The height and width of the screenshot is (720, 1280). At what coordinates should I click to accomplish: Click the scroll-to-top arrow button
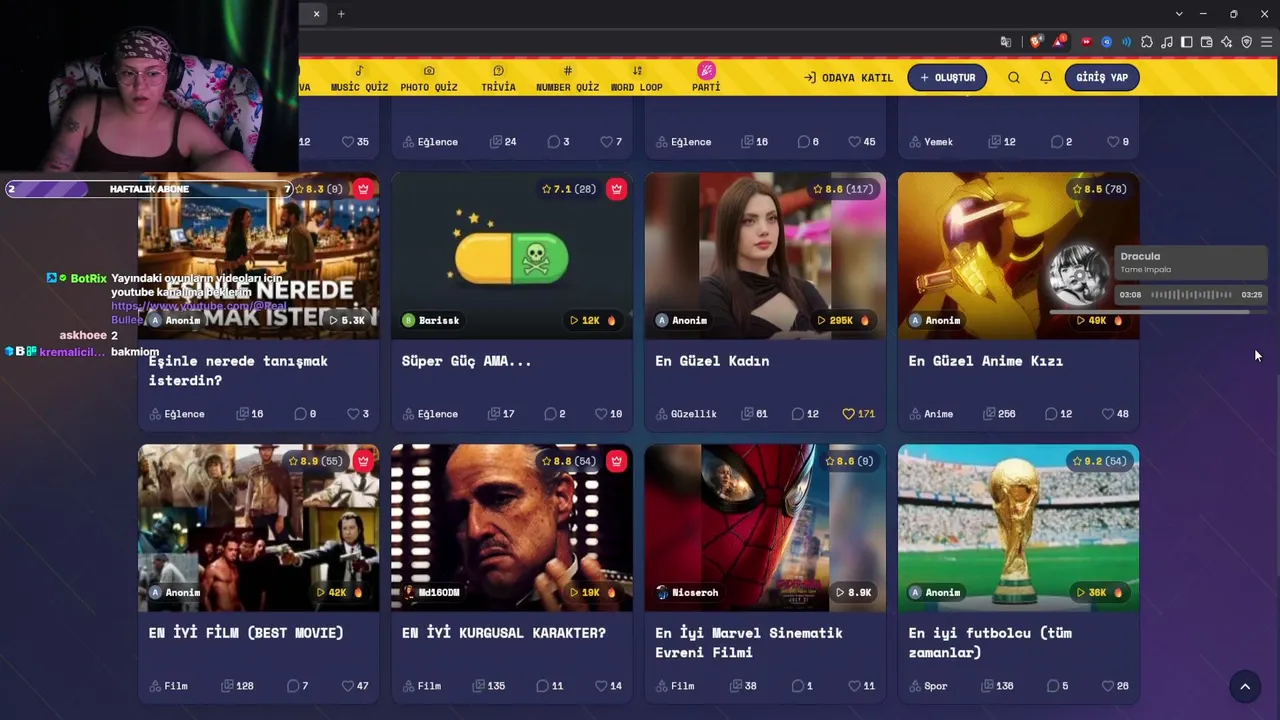pyautogui.click(x=1245, y=686)
